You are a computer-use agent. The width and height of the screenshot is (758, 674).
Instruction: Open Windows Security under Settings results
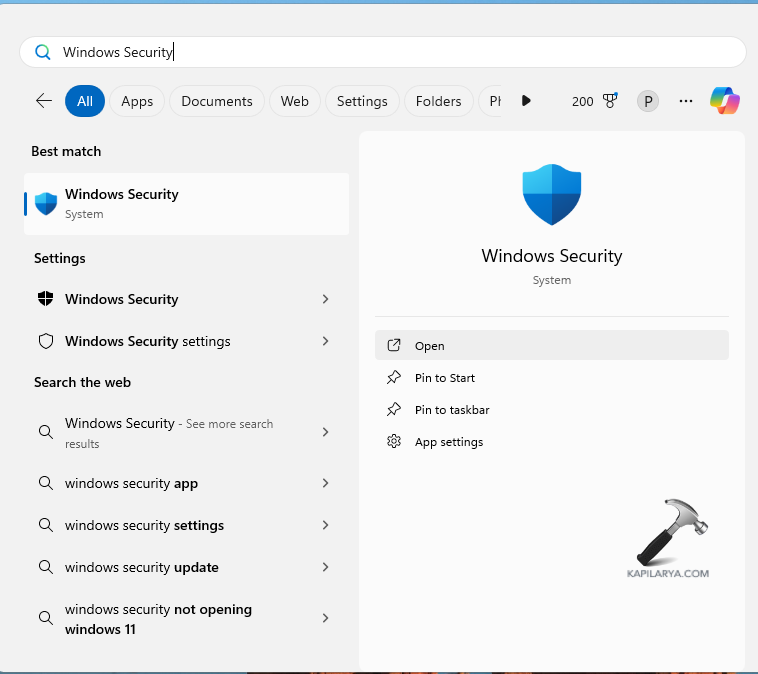187,299
